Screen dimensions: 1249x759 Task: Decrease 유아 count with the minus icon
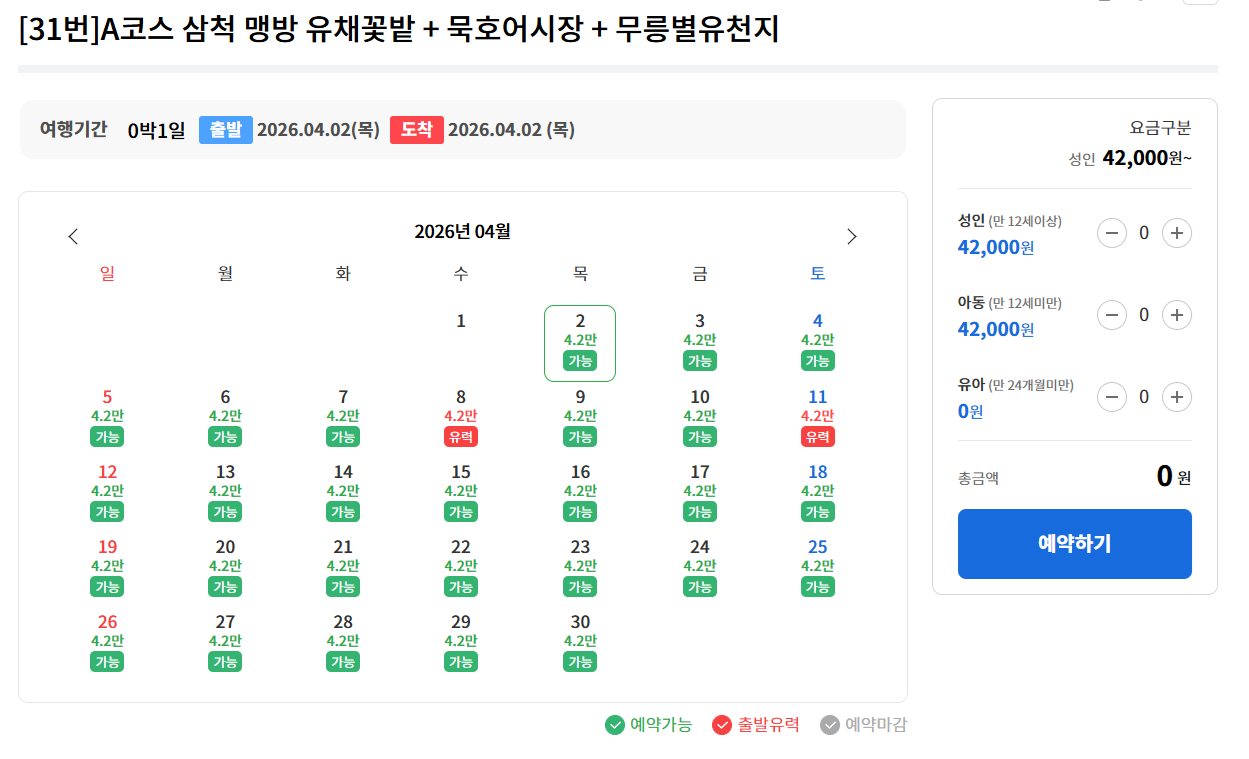click(1112, 396)
